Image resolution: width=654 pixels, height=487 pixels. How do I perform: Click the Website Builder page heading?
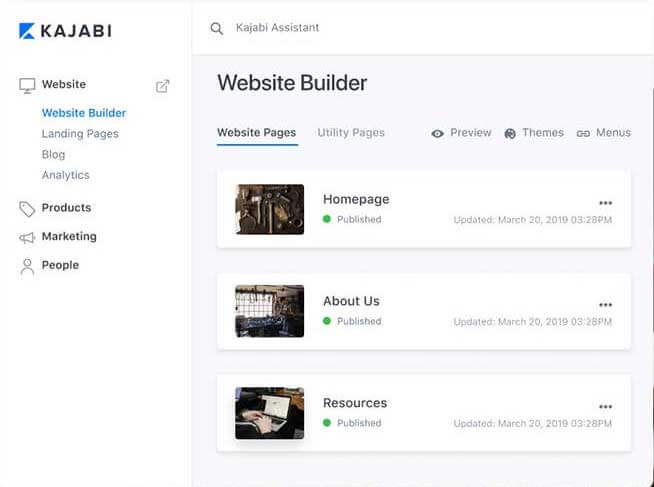tap(292, 83)
